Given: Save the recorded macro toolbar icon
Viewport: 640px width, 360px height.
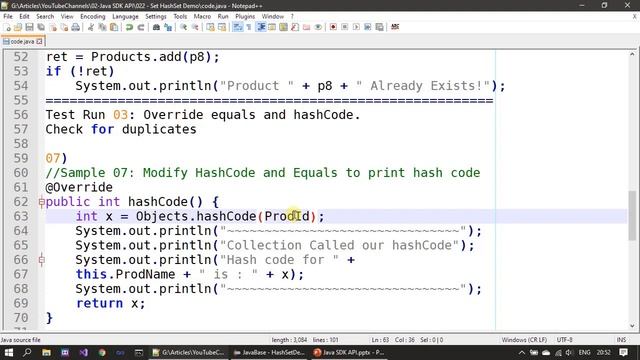Looking at the screenshot, I should (x=379, y=27).
